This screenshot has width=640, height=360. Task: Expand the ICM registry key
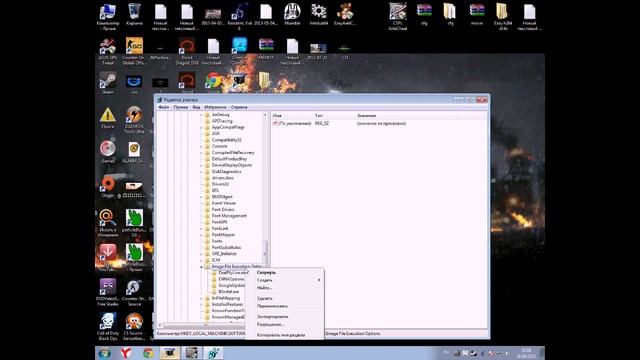202,260
